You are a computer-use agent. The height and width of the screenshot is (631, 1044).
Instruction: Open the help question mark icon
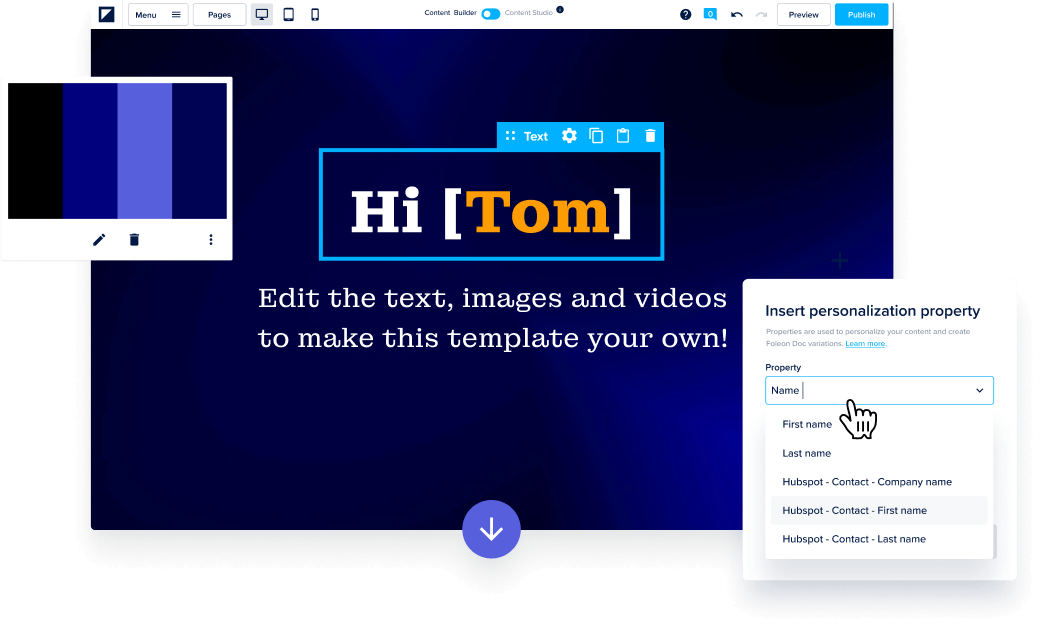coord(685,15)
